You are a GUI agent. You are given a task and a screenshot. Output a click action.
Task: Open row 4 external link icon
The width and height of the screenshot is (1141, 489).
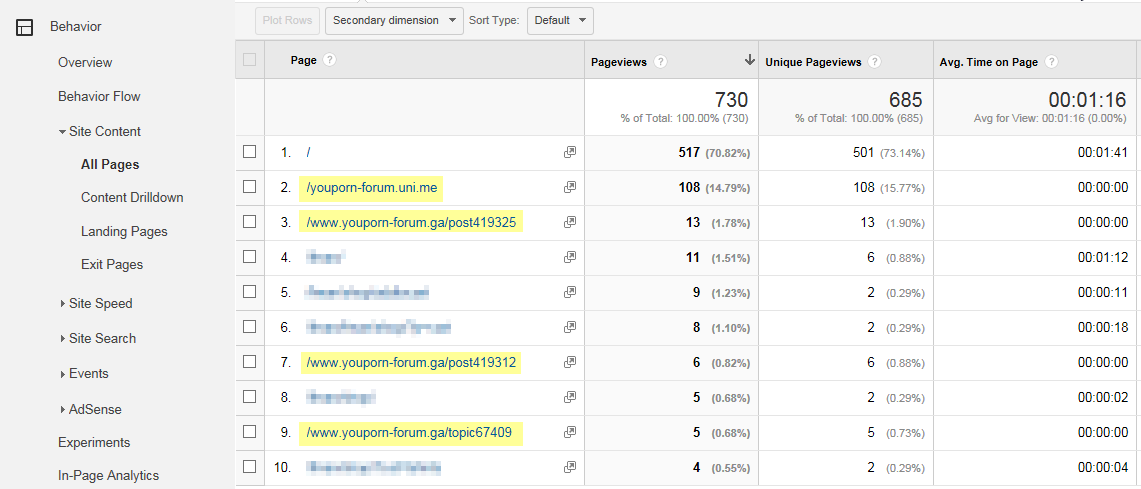click(570, 257)
